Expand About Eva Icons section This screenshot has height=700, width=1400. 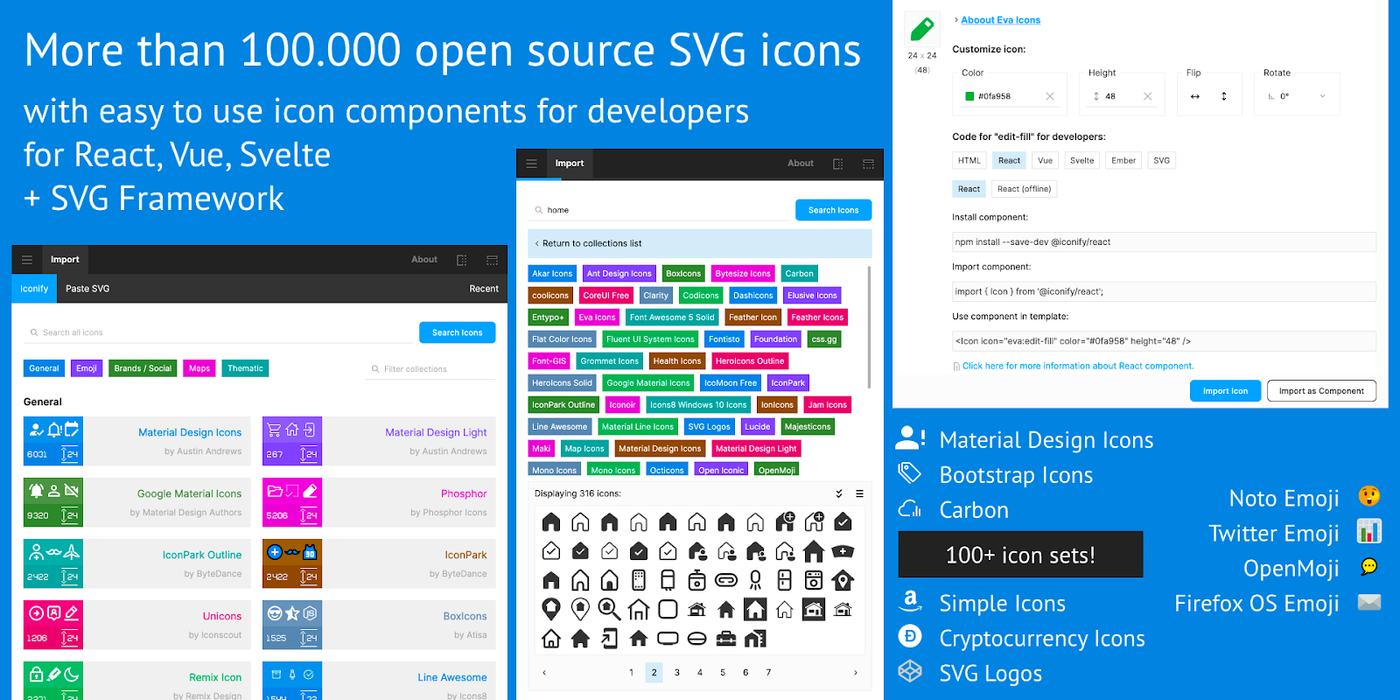pyautogui.click(x=1000, y=20)
